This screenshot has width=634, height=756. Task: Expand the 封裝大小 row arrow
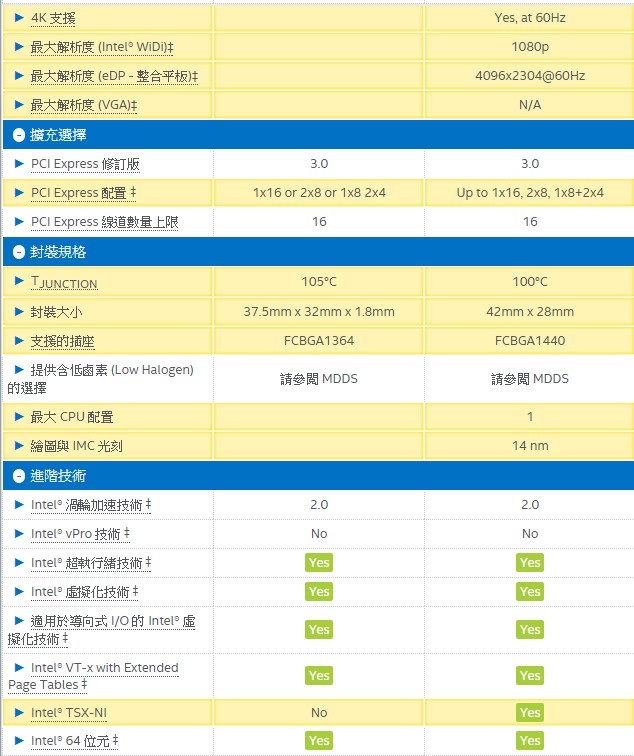coord(19,311)
